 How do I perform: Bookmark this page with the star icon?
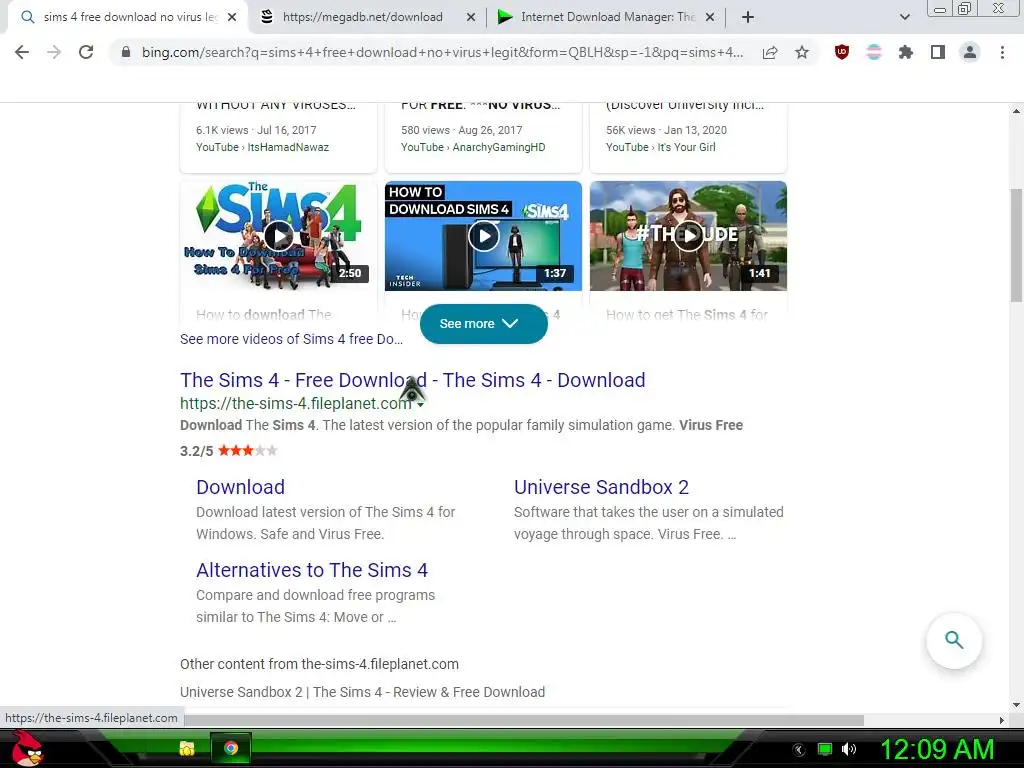click(802, 52)
